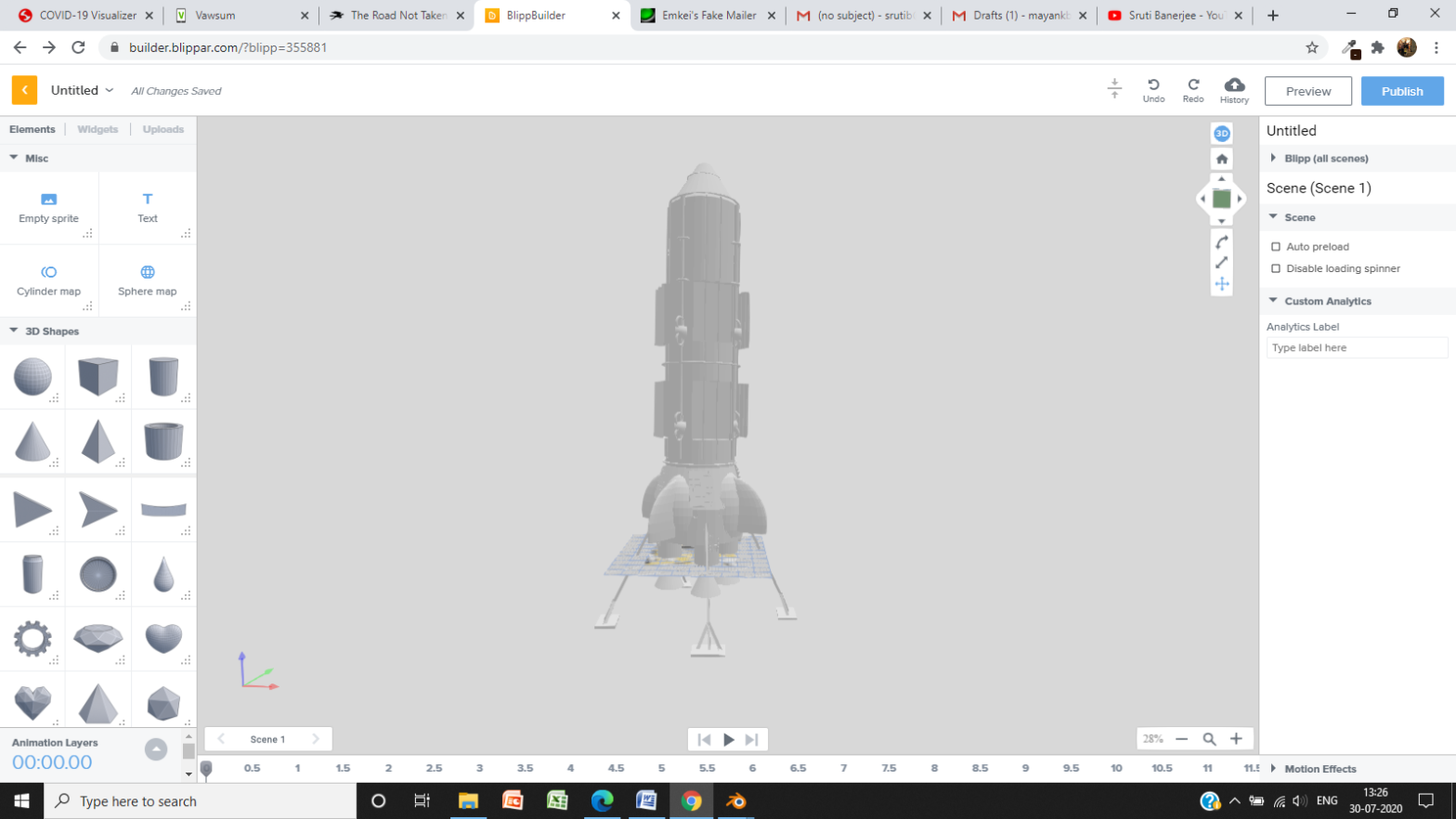Click the green view cube center
The height and width of the screenshot is (819, 1456).
coord(1222,199)
